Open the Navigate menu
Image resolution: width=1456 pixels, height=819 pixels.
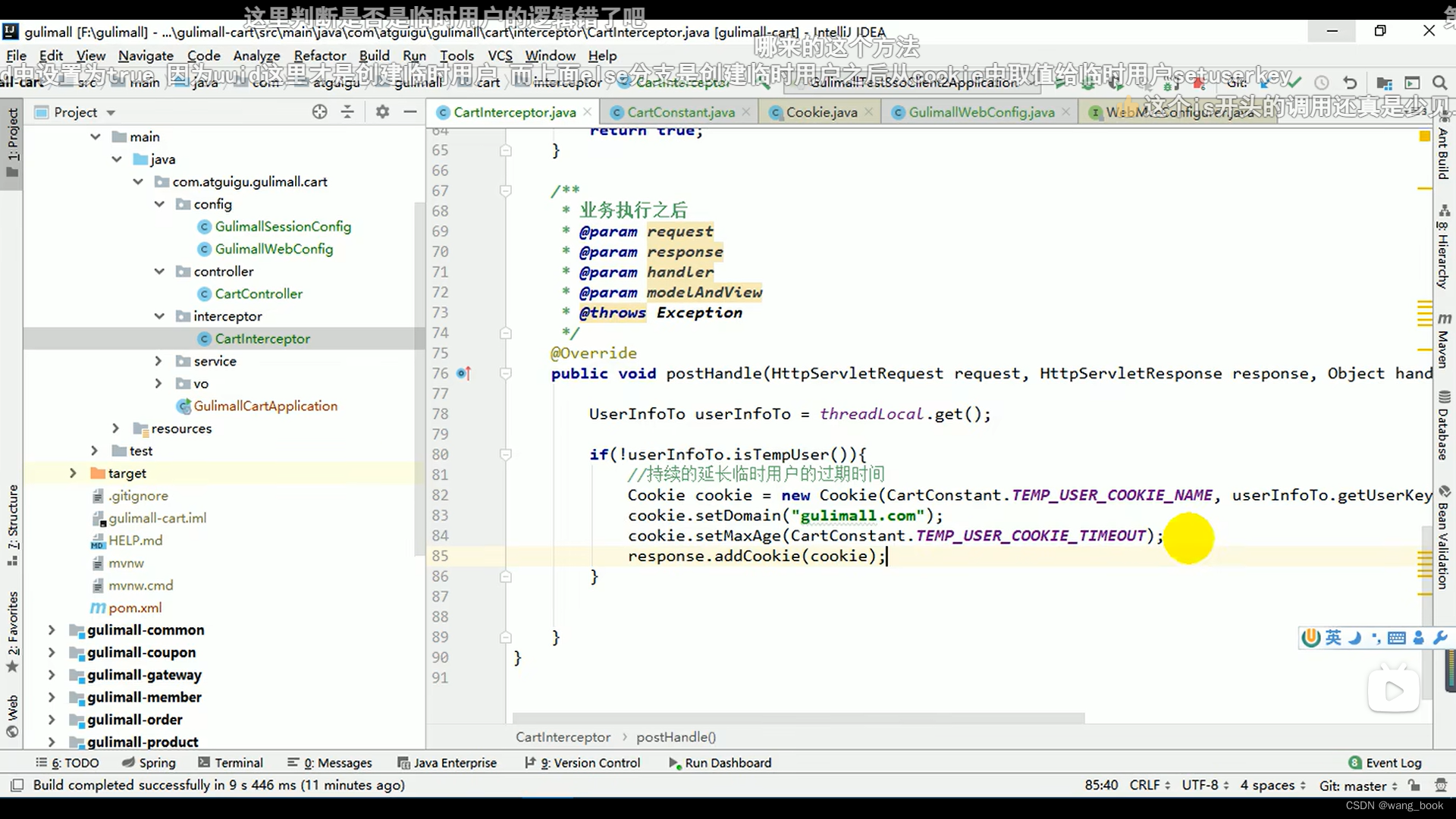[x=146, y=55]
